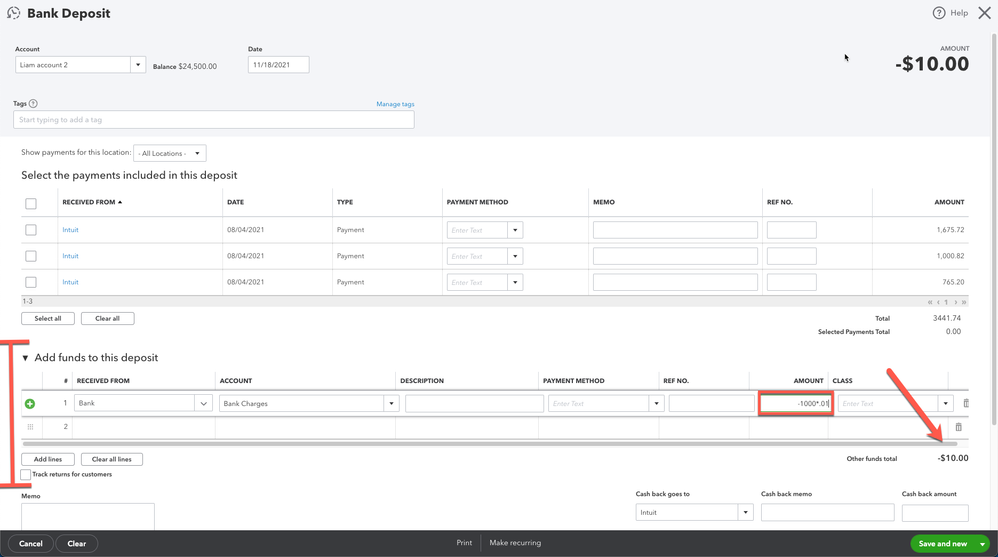Open the Account dropdown for Liam account 2

[x=138, y=65]
